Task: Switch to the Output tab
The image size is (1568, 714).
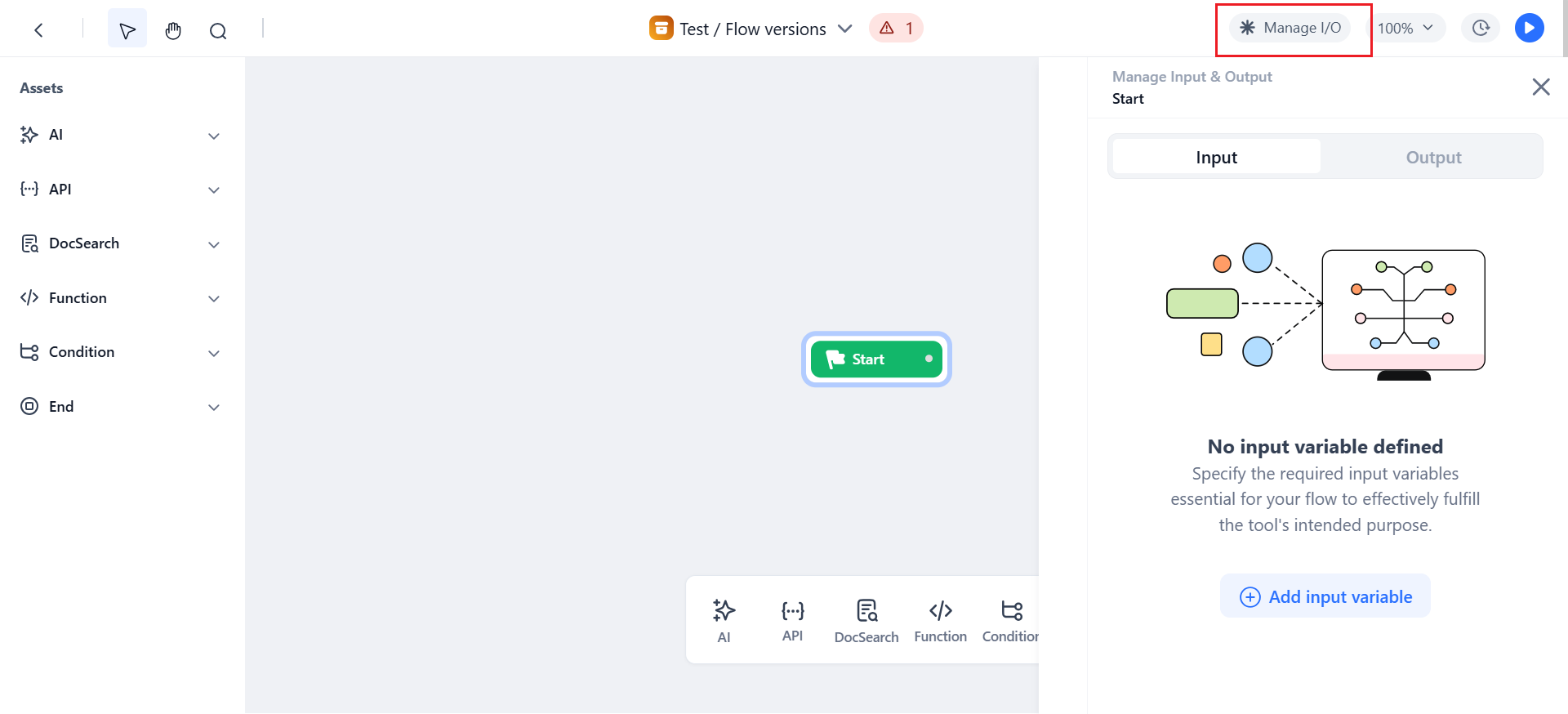Action: tap(1433, 157)
